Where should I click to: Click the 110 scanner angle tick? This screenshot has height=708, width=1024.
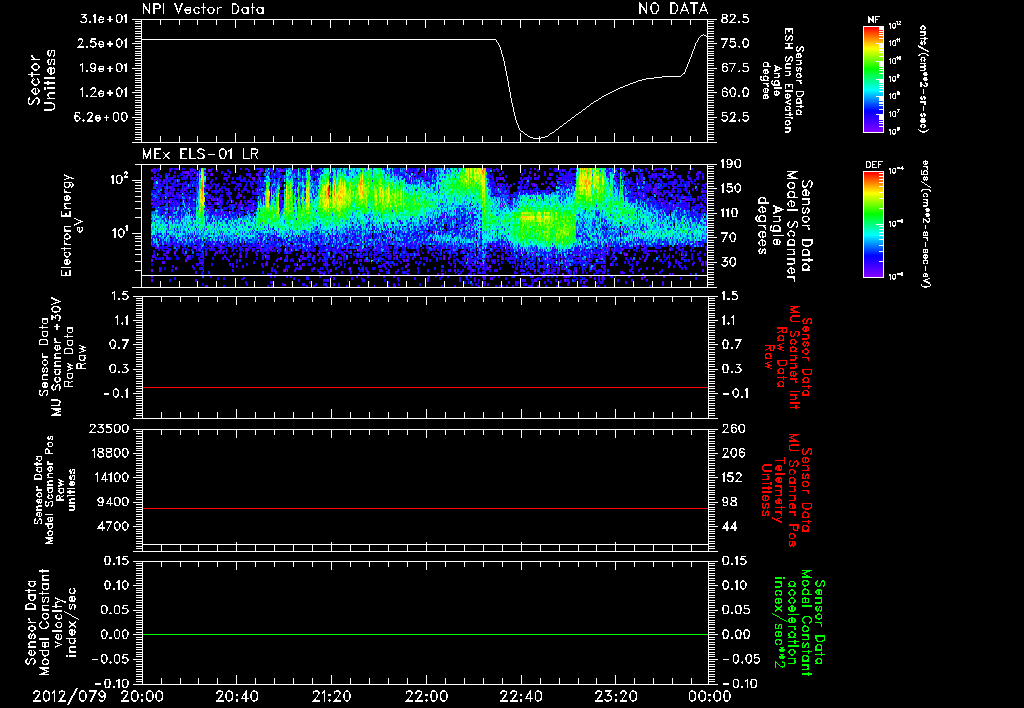click(732, 213)
